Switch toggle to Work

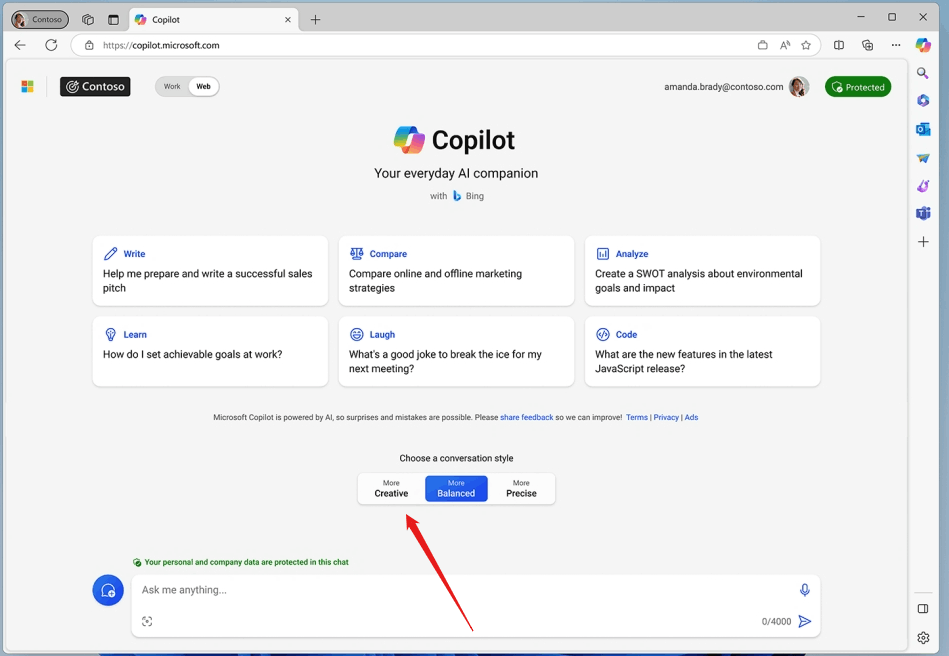pyautogui.click(x=172, y=87)
